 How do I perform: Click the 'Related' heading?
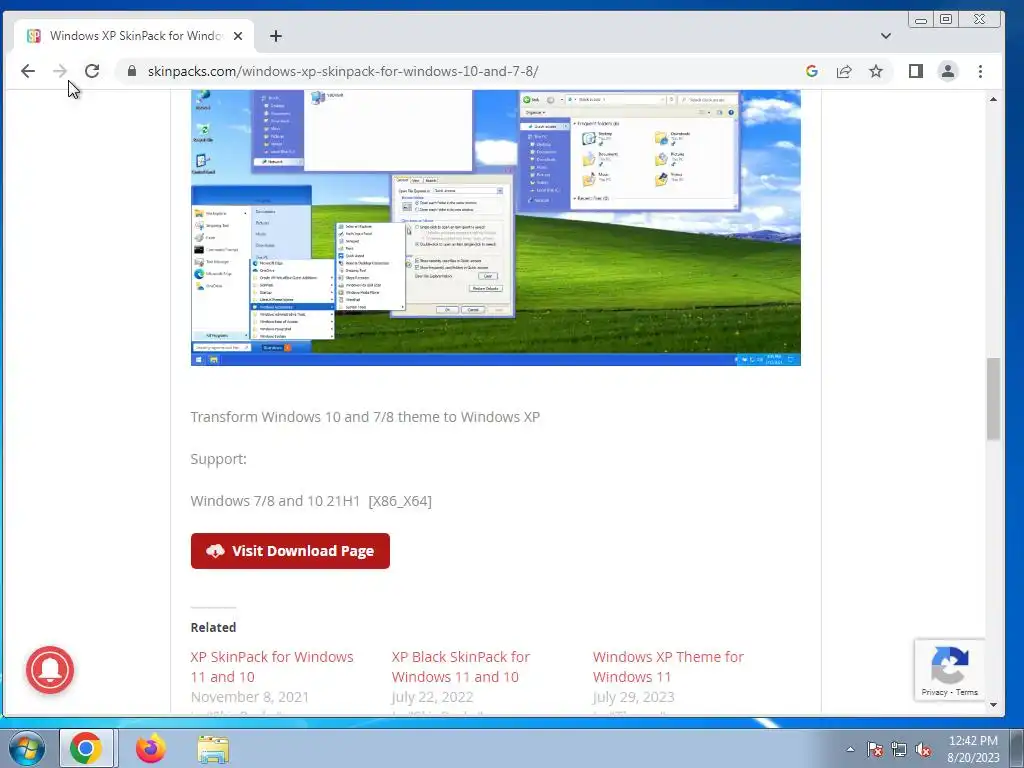click(214, 627)
